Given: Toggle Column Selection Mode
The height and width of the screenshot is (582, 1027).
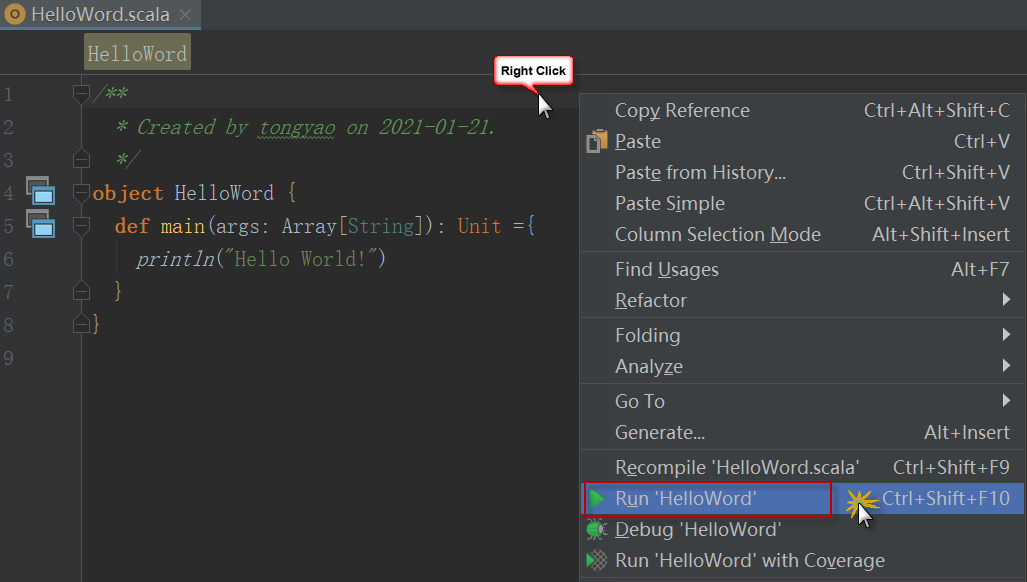Looking at the screenshot, I should tap(717, 235).
